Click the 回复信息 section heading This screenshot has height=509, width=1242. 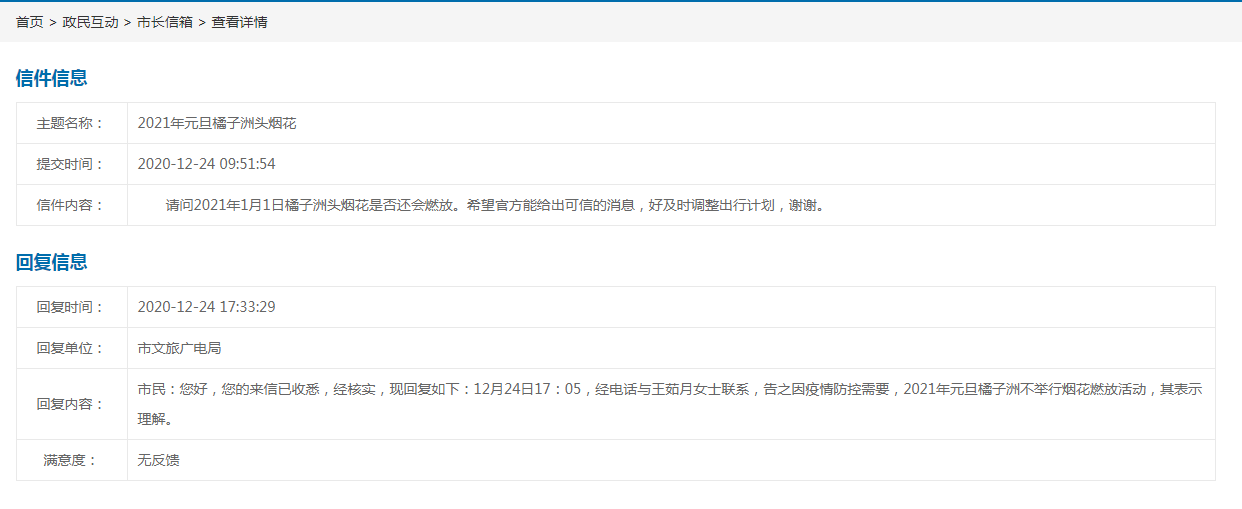[x=51, y=262]
